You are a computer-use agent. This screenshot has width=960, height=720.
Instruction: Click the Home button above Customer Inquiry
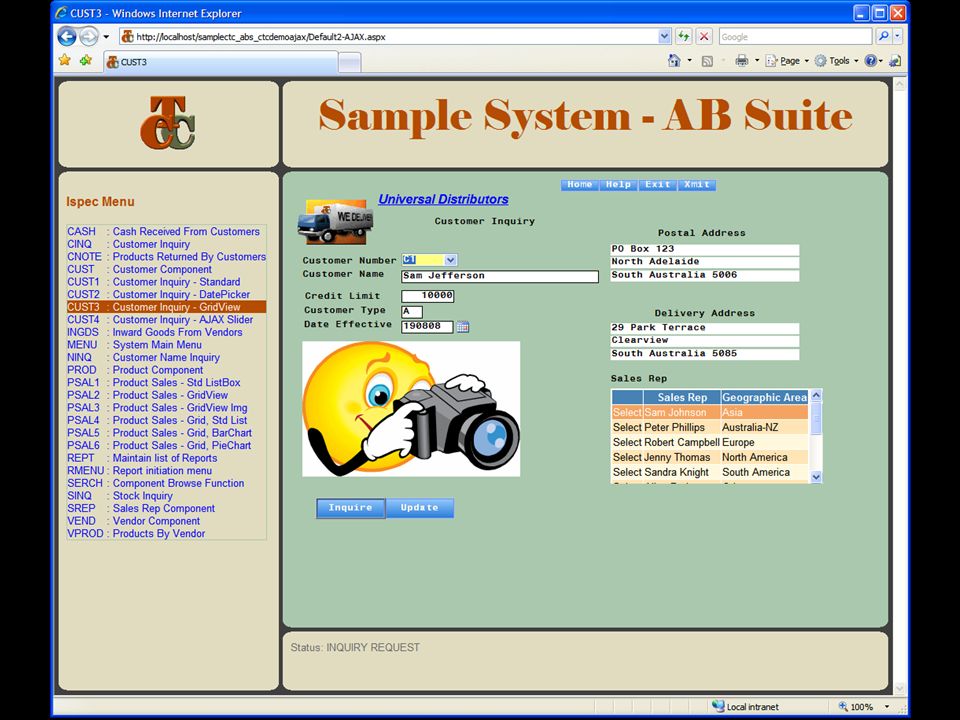pos(580,184)
